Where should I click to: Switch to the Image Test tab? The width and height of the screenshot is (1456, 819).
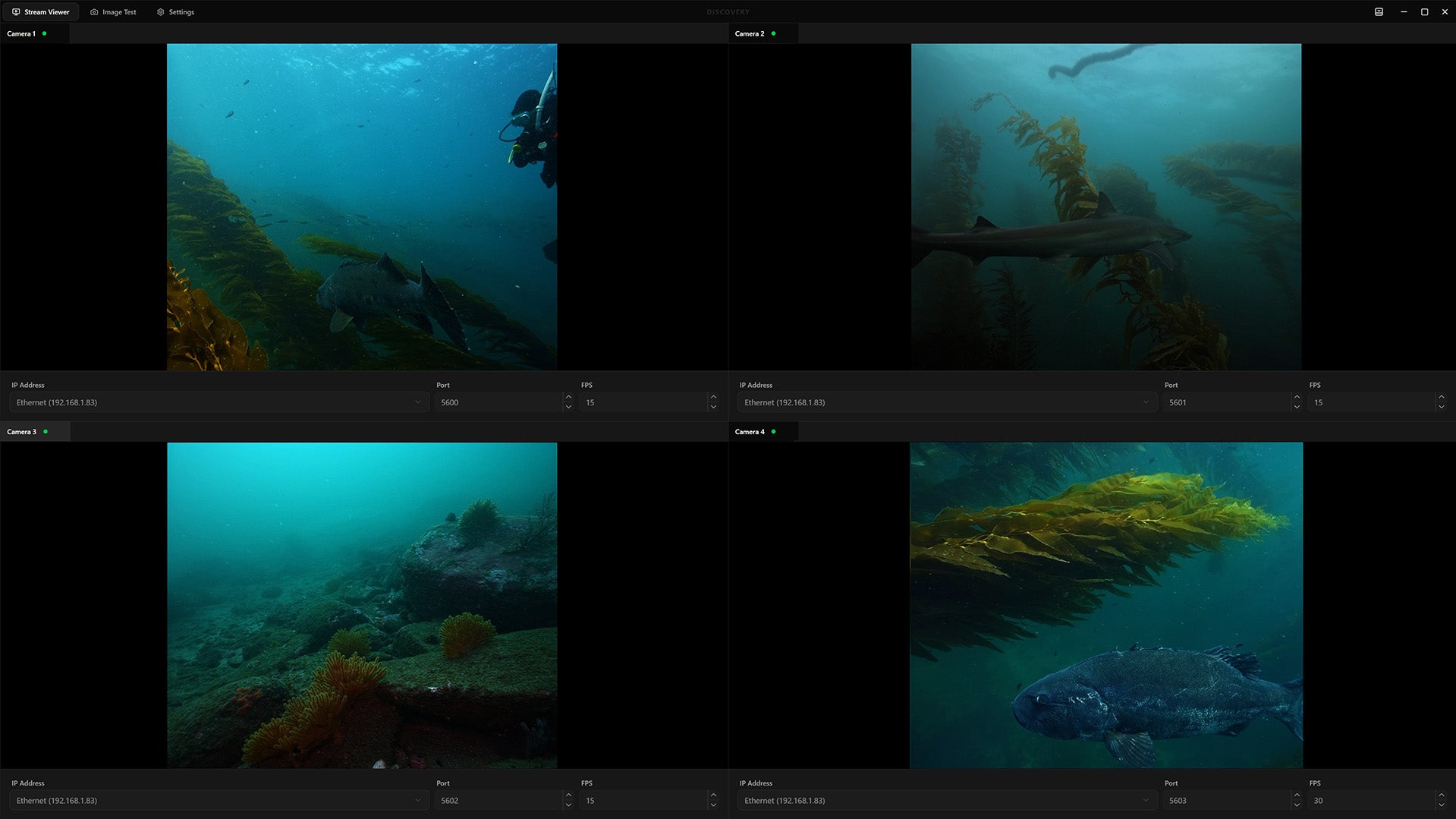click(x=113, y=11)
